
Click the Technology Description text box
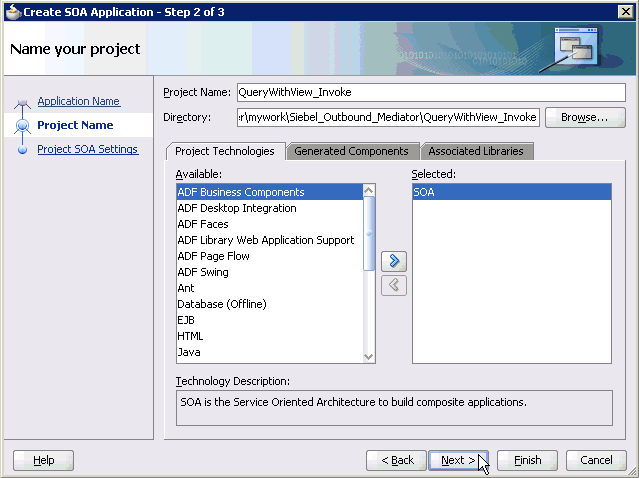click(x=394, y=408)
